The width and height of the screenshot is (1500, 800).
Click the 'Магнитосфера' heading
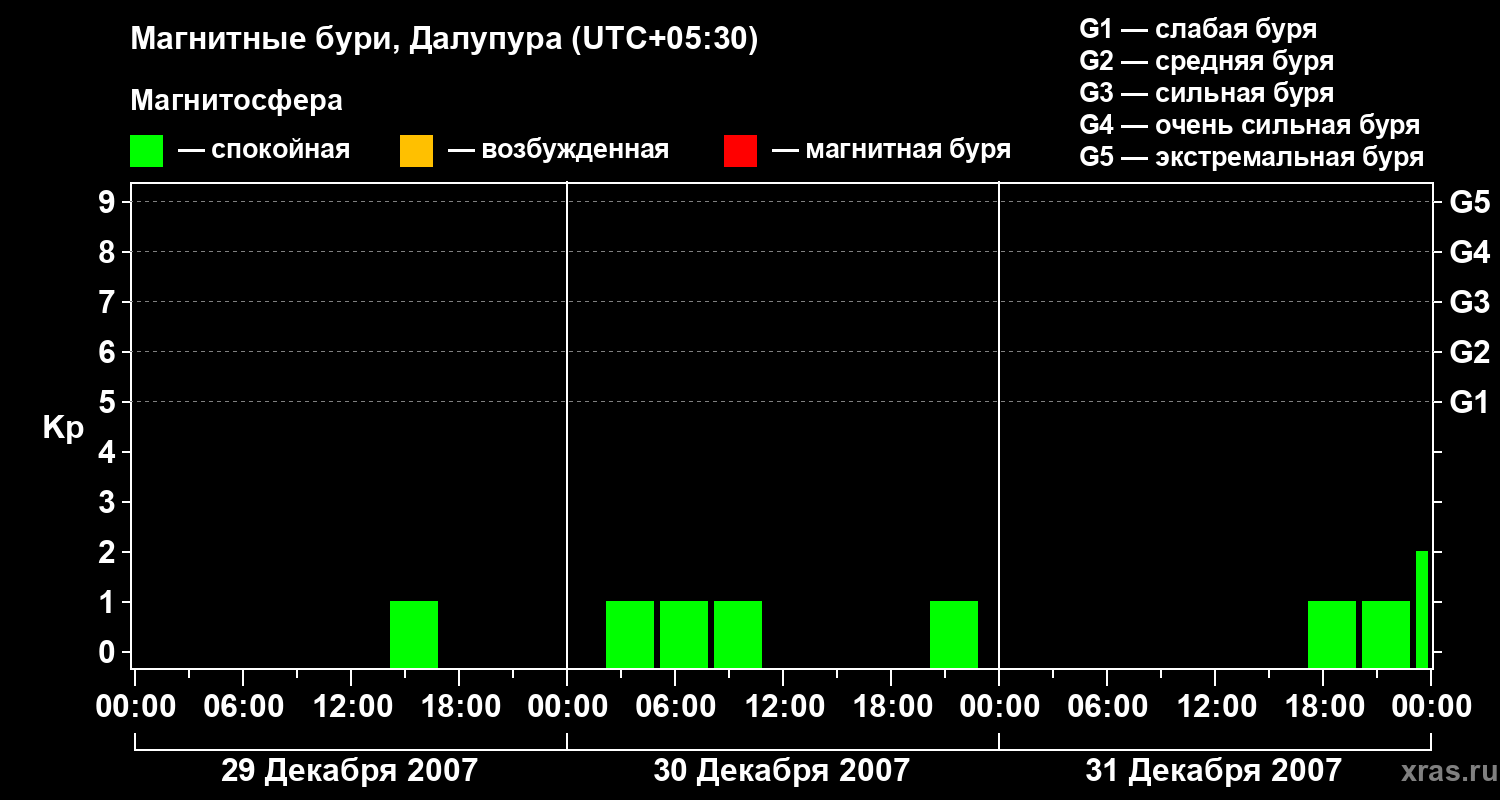click(236, 101)
